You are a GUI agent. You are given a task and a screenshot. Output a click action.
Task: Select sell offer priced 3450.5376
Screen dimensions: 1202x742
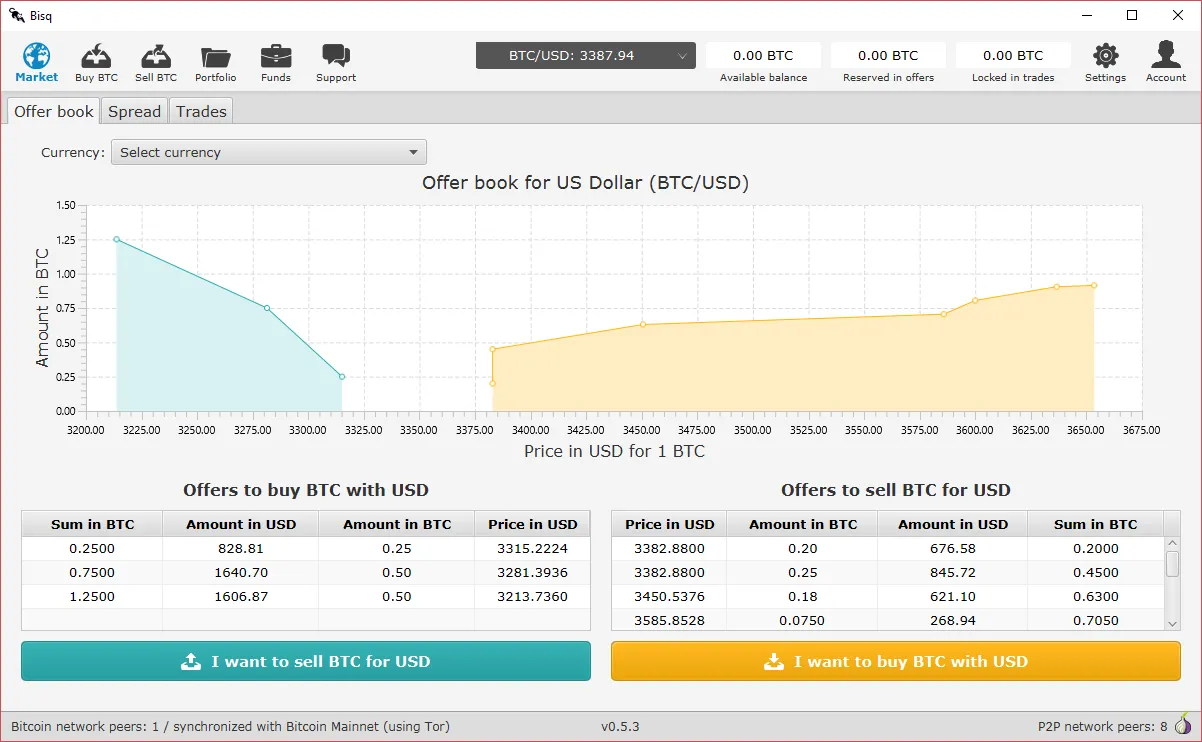(888, 597)
